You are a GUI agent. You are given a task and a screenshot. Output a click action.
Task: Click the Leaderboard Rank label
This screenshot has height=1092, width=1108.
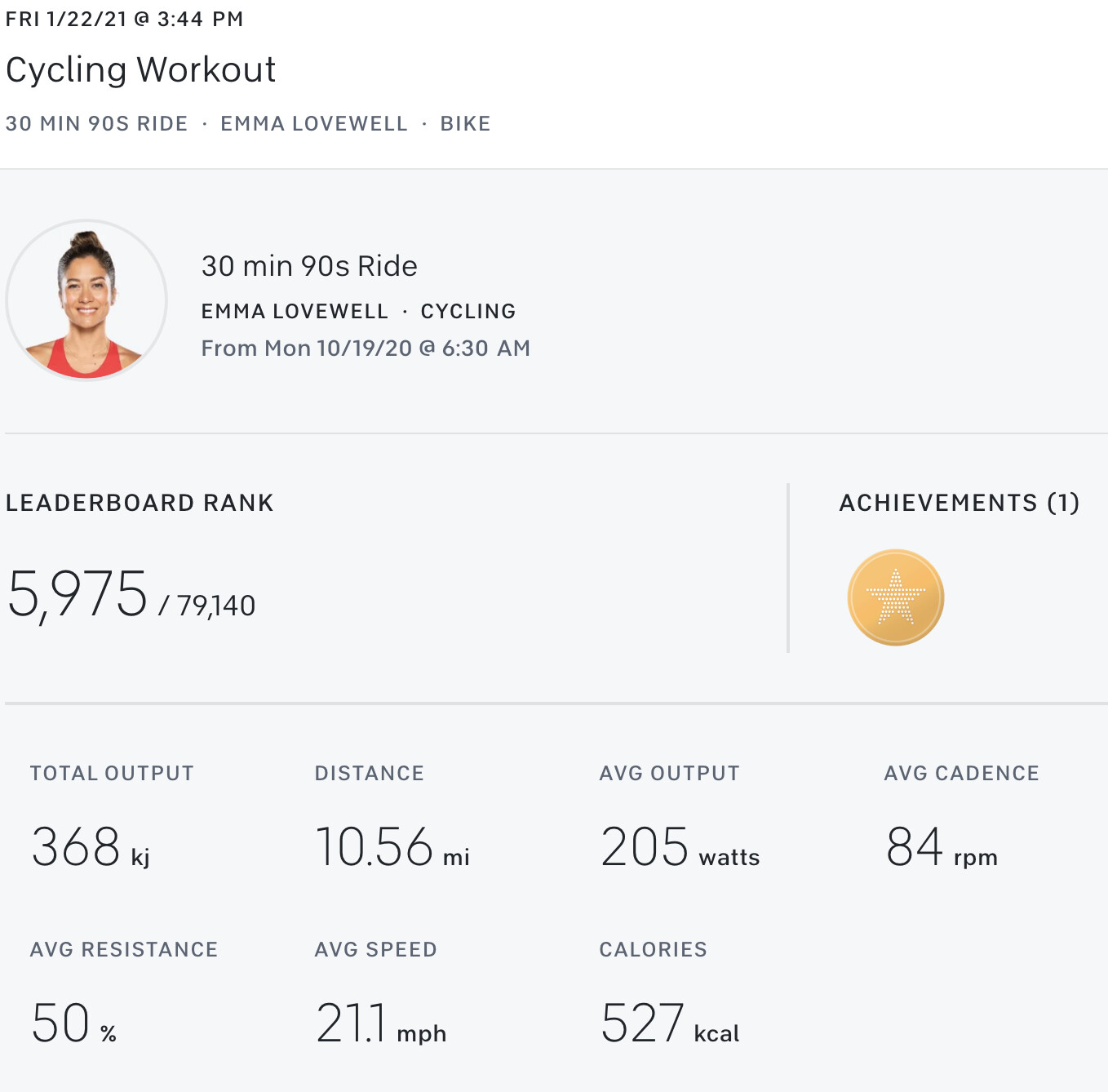coord(140,503)
